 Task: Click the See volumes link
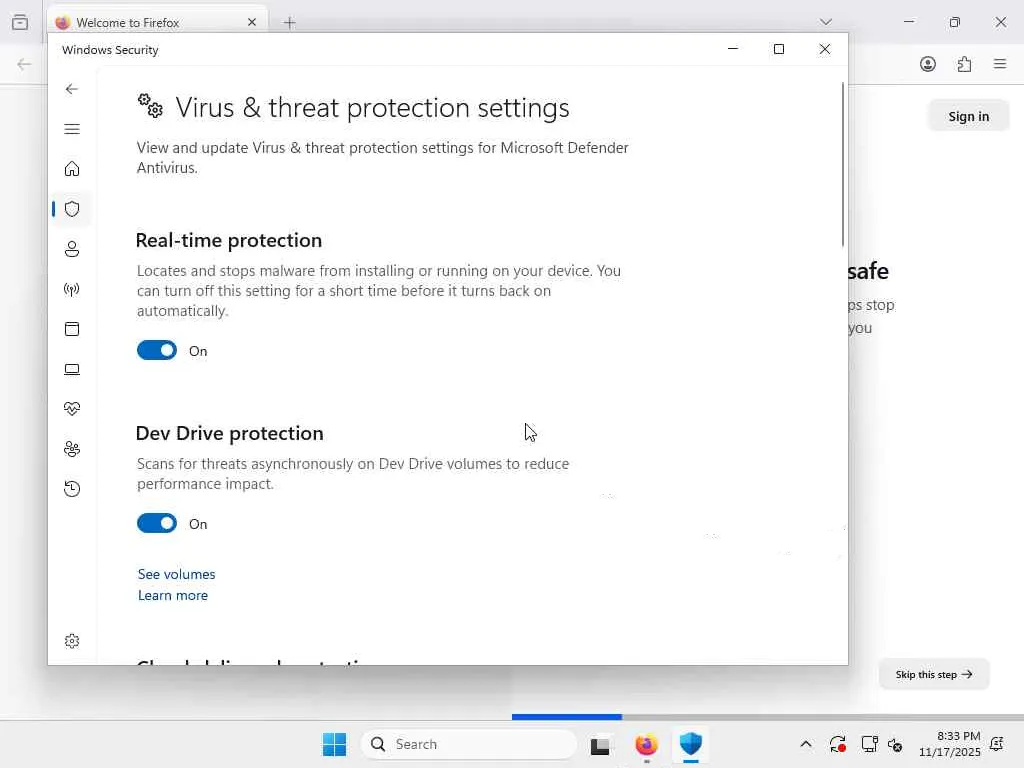tap(176, 574)
